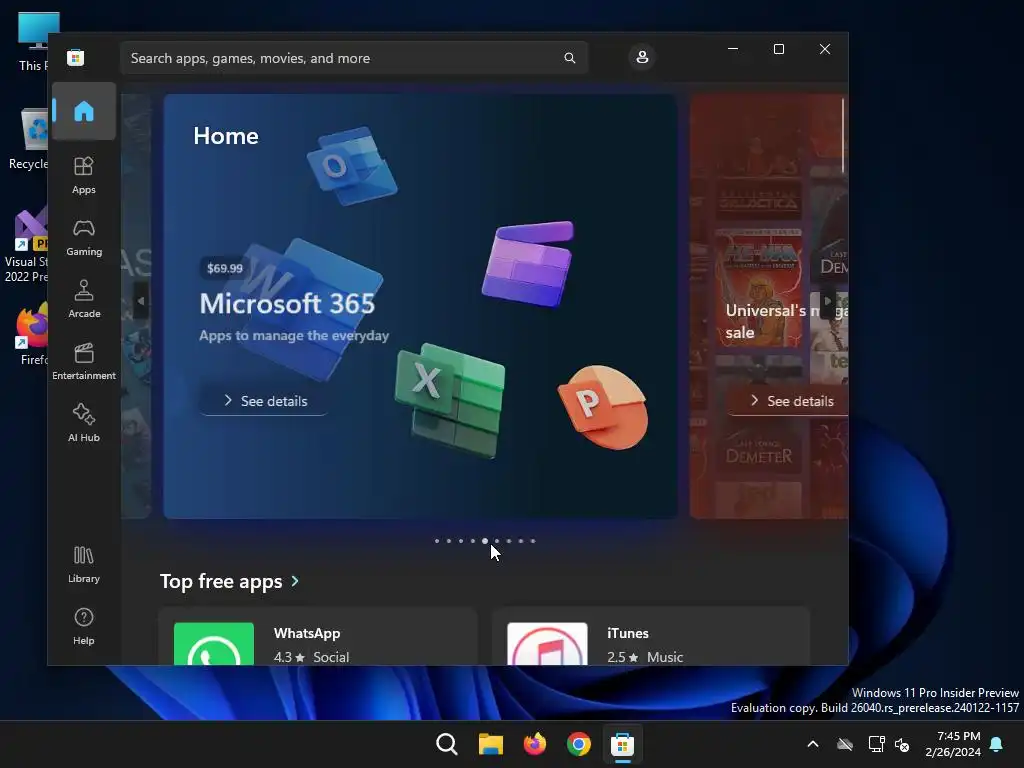The image size is (1024, 768).
Task: Select the fourth carousel page dot
Action: click(x=473, y=541)
